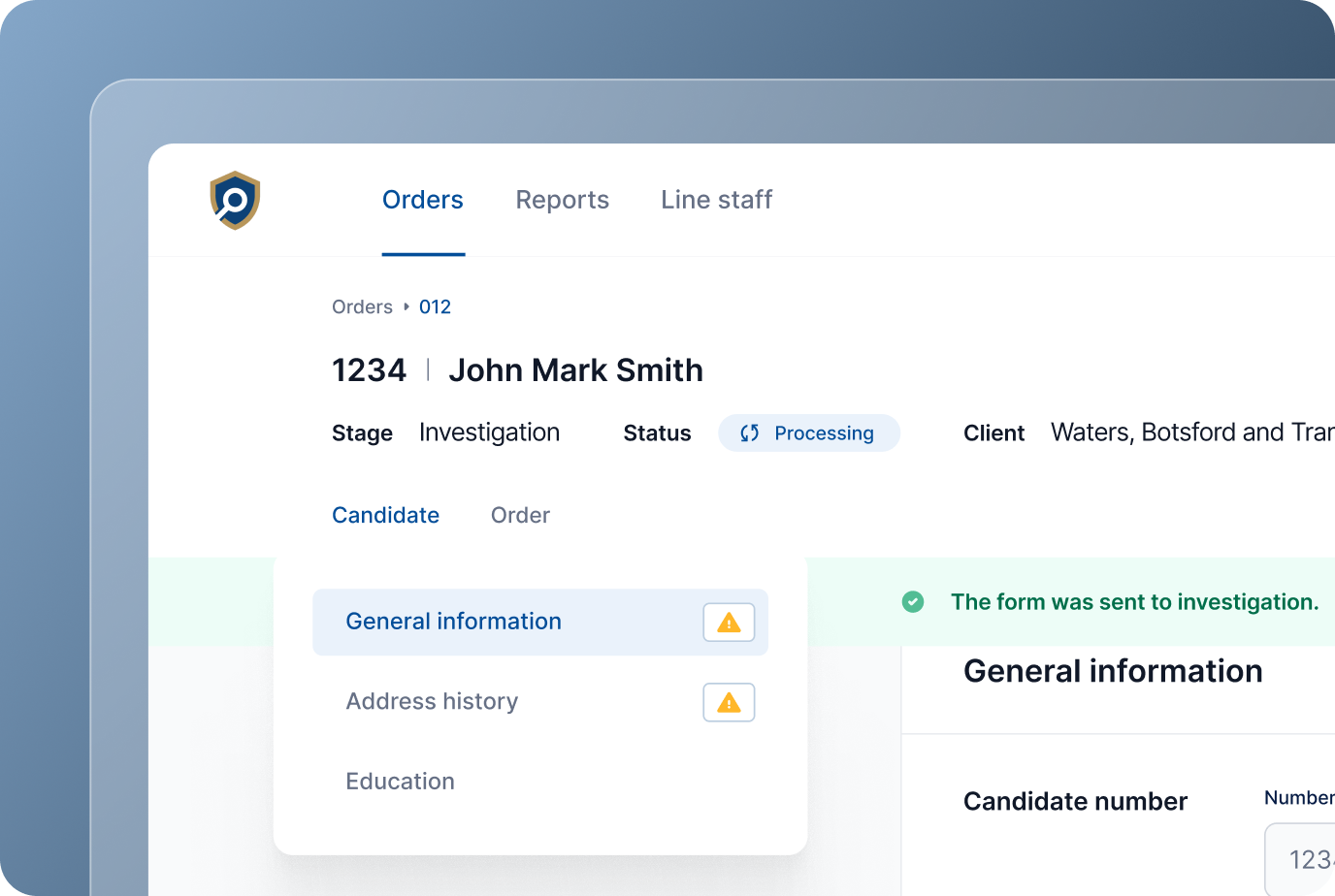Screen dimensions: 1335x896
Task: Click client name Waters, Botsford text
Action: point(1192,432)
